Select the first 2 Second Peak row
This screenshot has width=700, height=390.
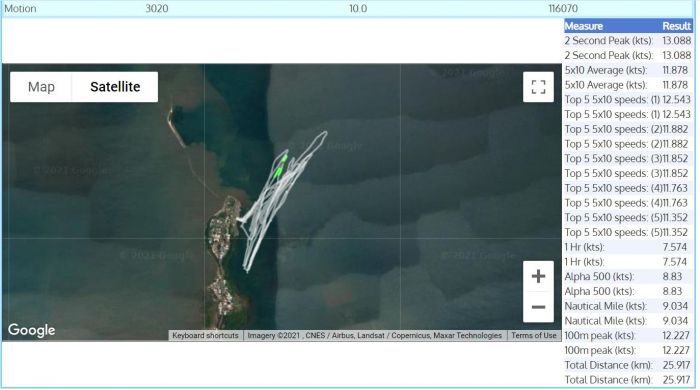click(628, 41)
